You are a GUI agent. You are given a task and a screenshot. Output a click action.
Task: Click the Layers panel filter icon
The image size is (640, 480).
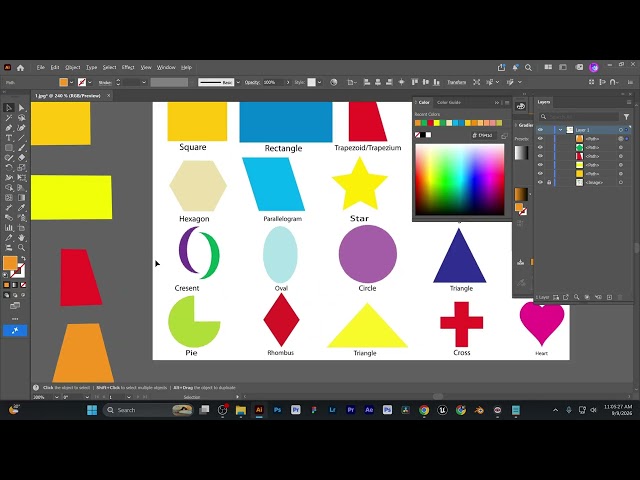click(626, 117)
